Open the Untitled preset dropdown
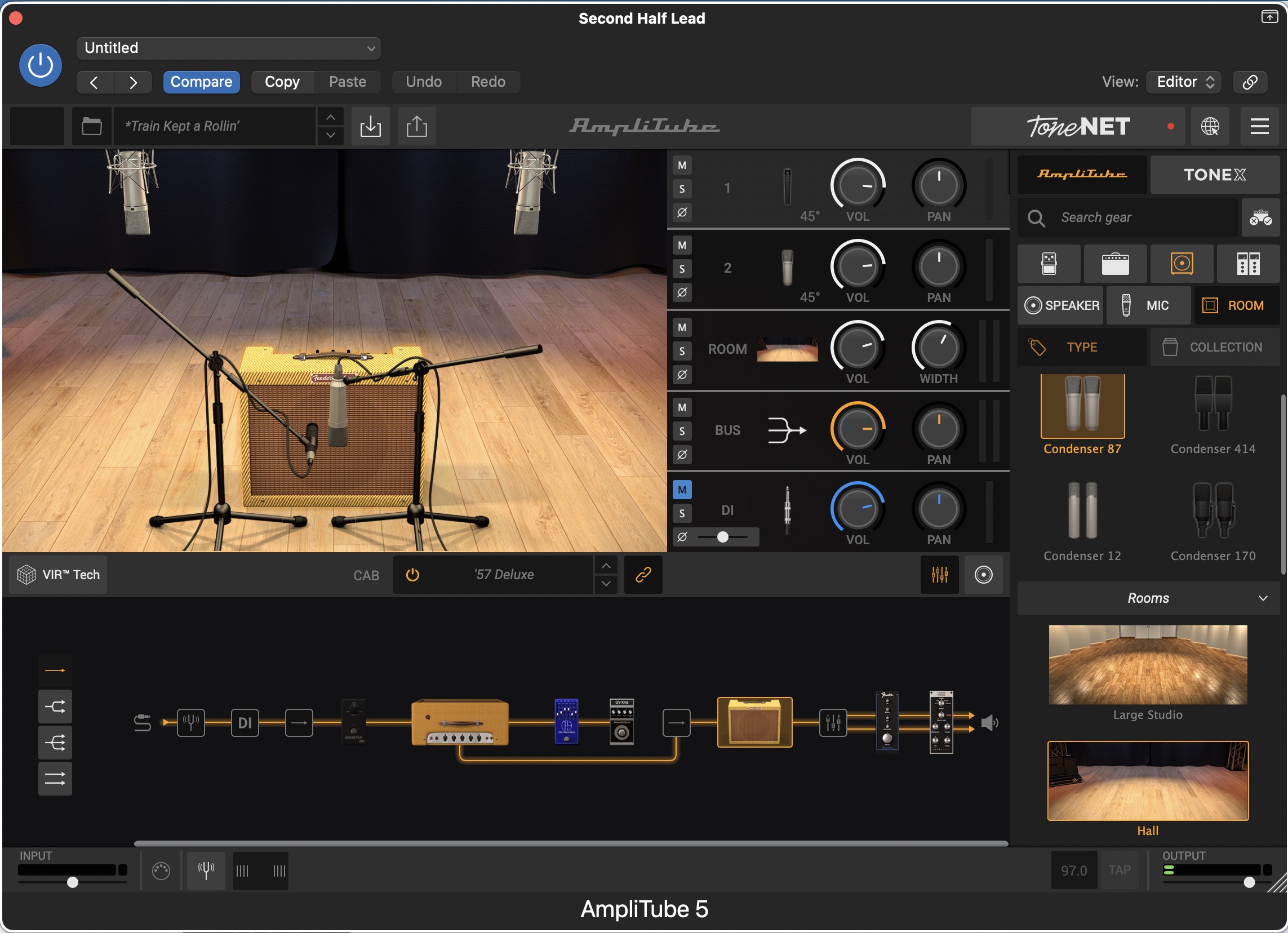 [228, 48]
